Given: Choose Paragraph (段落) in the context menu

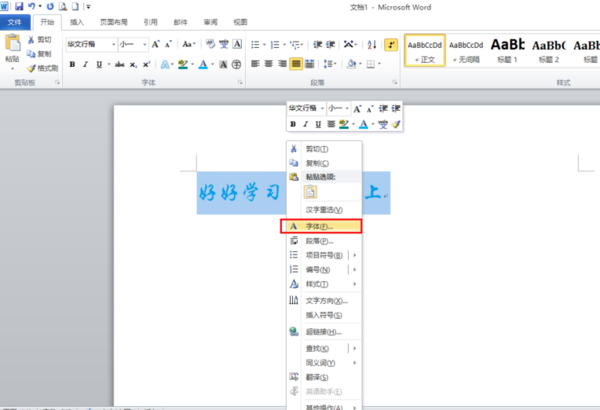Looking at the screenshot, I should pyautogui.click(x=324, y=241).
